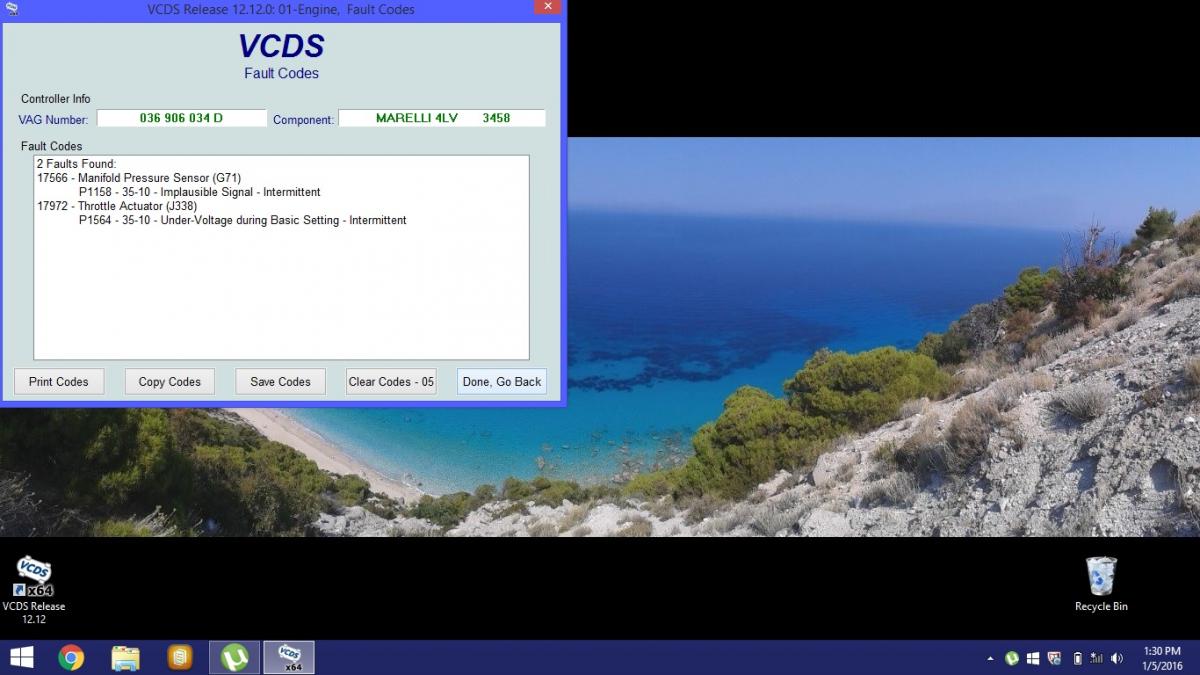Click the 'Controller Info' group label
Viewport: 1200px width, 675px height.
[x=55, y=99]
